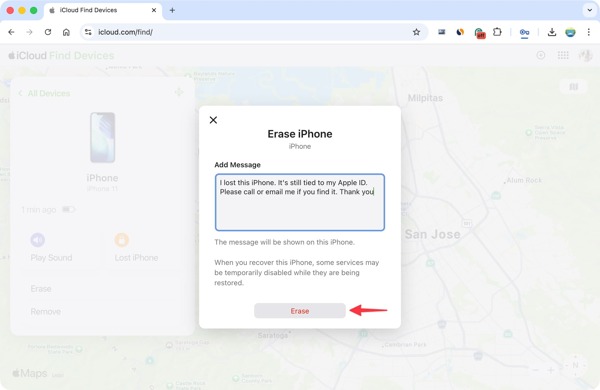Open the extensions puzzle icon
This screenshot has width=600, height=390.
(497, 32)
